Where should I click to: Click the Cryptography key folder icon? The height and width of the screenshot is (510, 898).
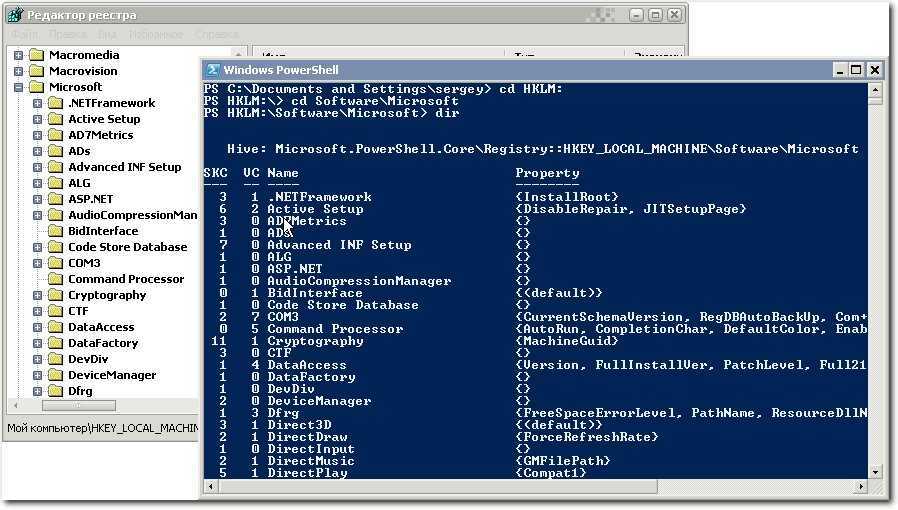[55, 295]
